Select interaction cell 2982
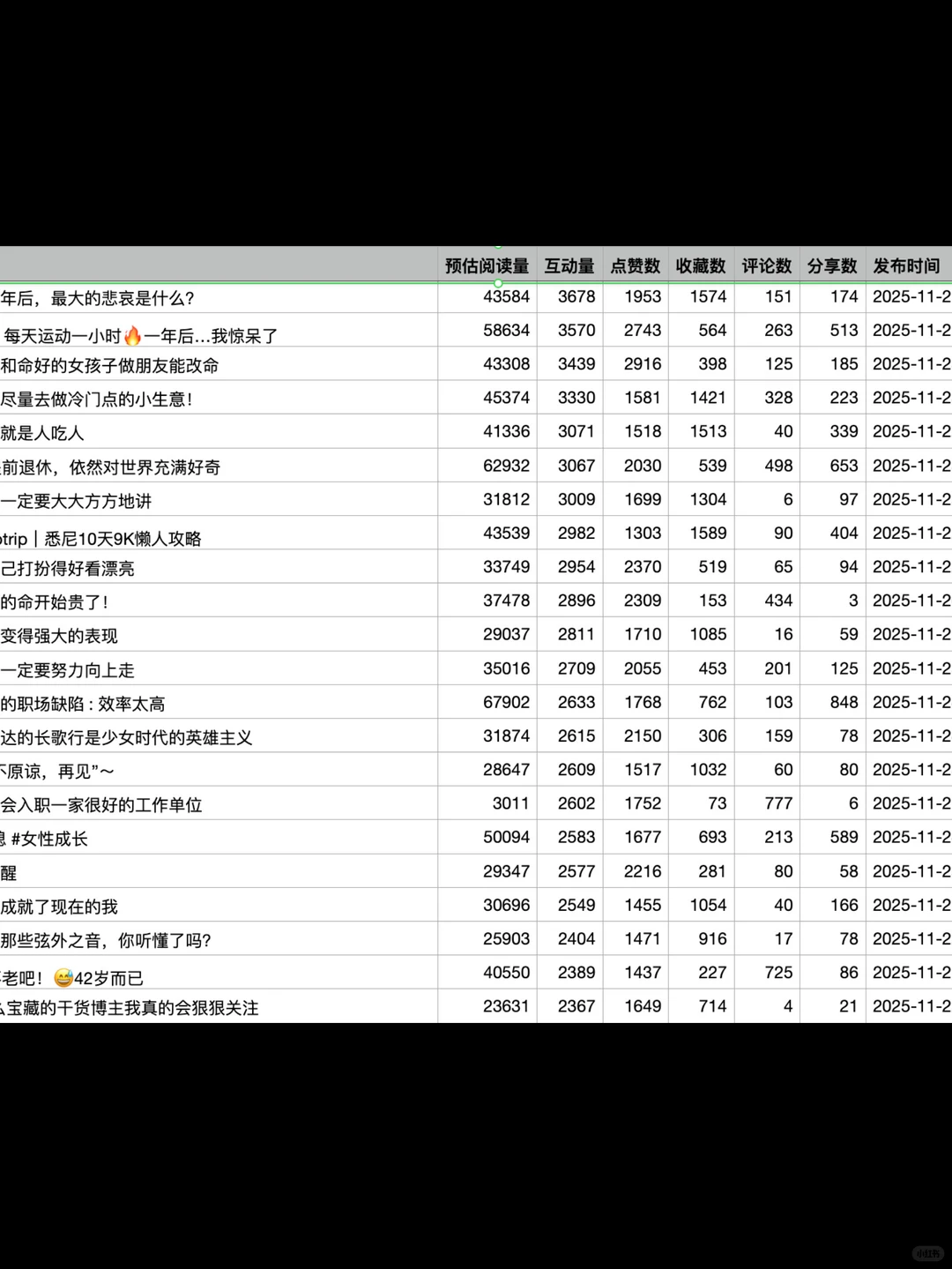Image resolution: width=952 pixels, height=1269 pixels. pyautogui.click(x=569, y=533)
